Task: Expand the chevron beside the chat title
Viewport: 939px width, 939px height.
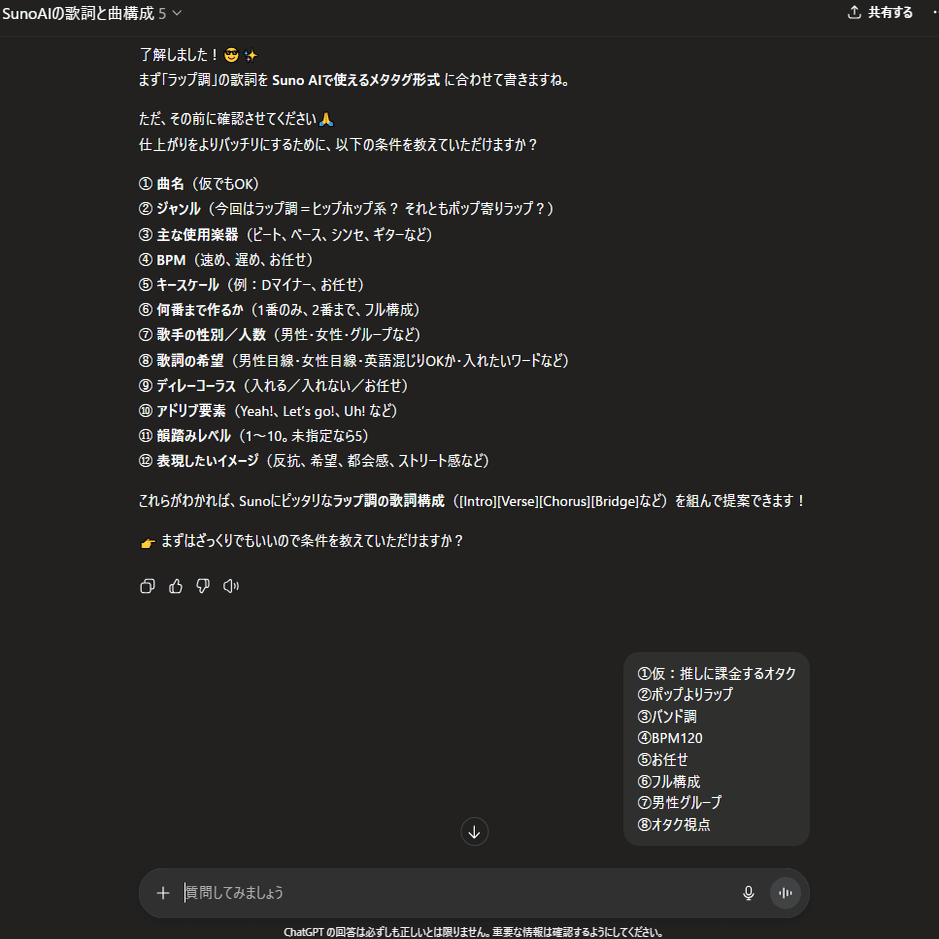Action: point(177,13)
